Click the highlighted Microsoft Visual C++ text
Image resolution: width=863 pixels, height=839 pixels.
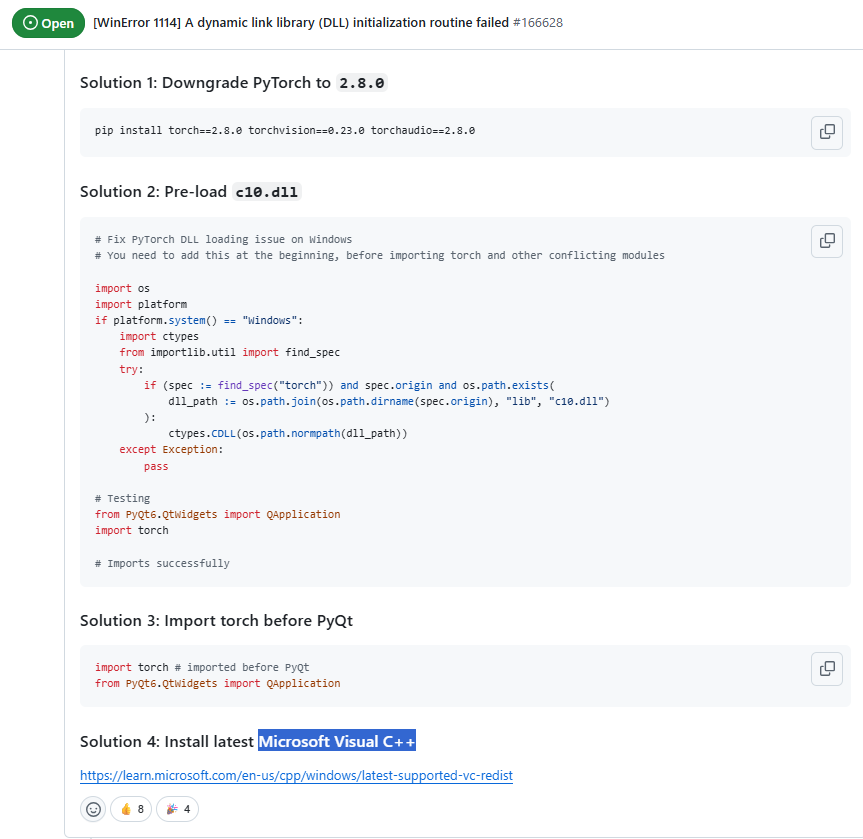pyautogui.click(x=337, y=741)
